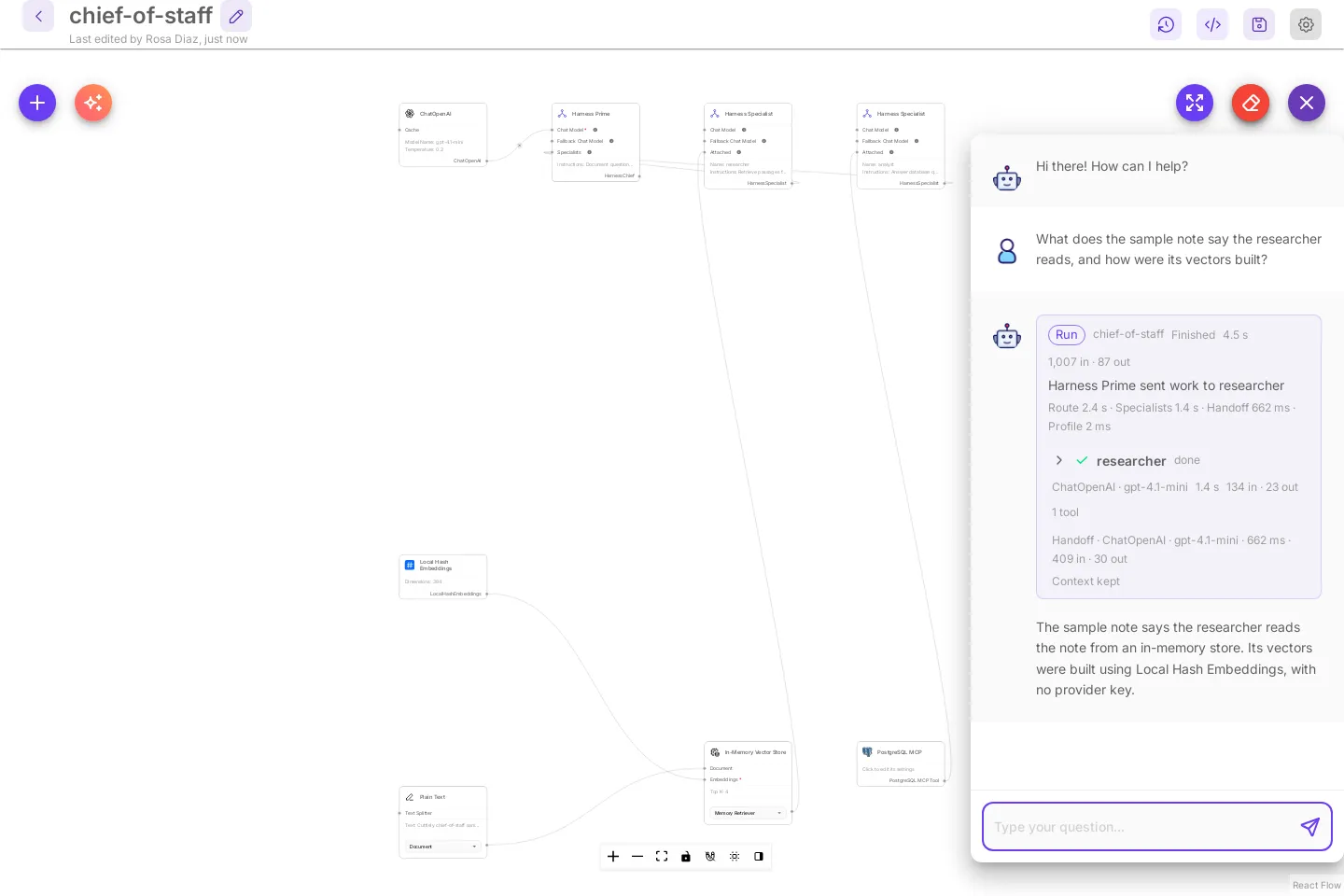Open the API code snippet icon
Screen dimensions: 1344x896
[x=1212, y=24]
